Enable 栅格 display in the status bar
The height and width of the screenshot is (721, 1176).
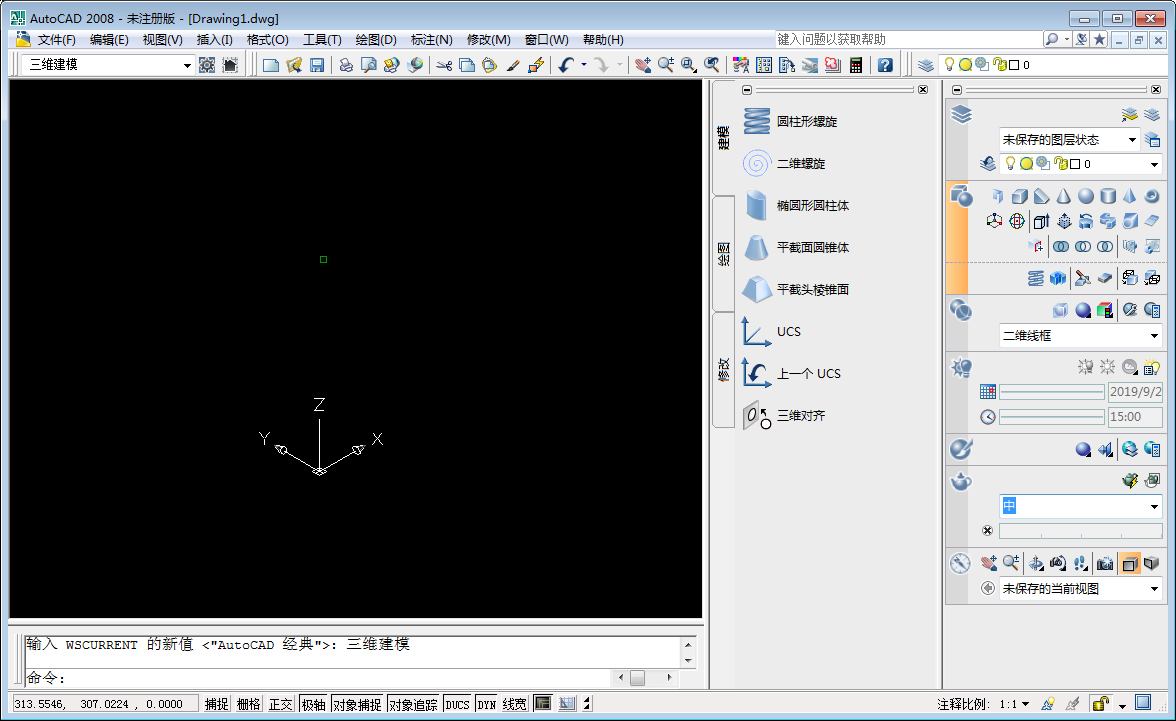247,703
